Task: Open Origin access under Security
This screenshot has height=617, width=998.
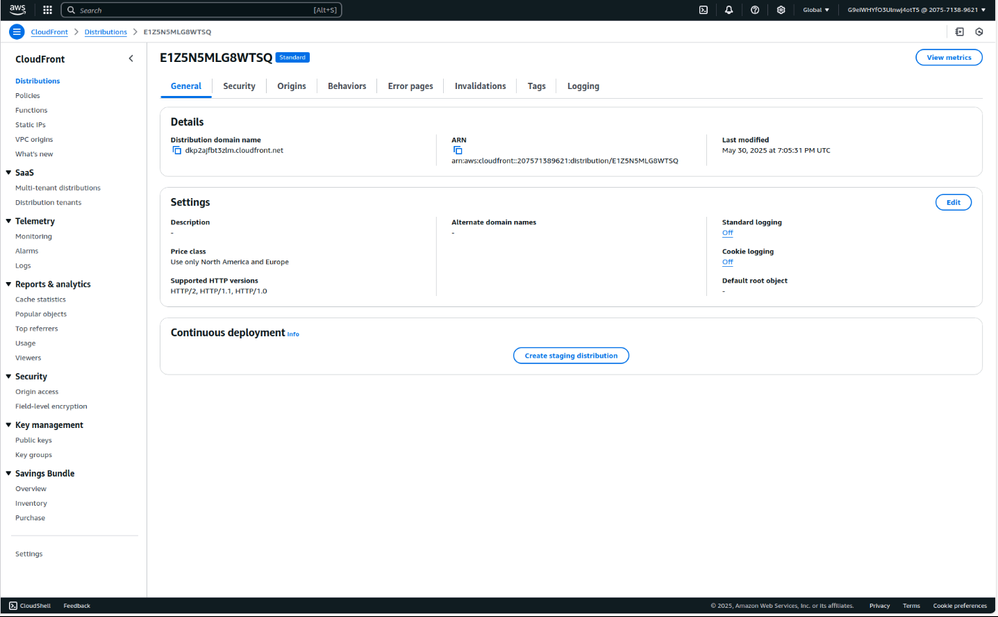Action: pyautogui.click(x=37, y=392)
